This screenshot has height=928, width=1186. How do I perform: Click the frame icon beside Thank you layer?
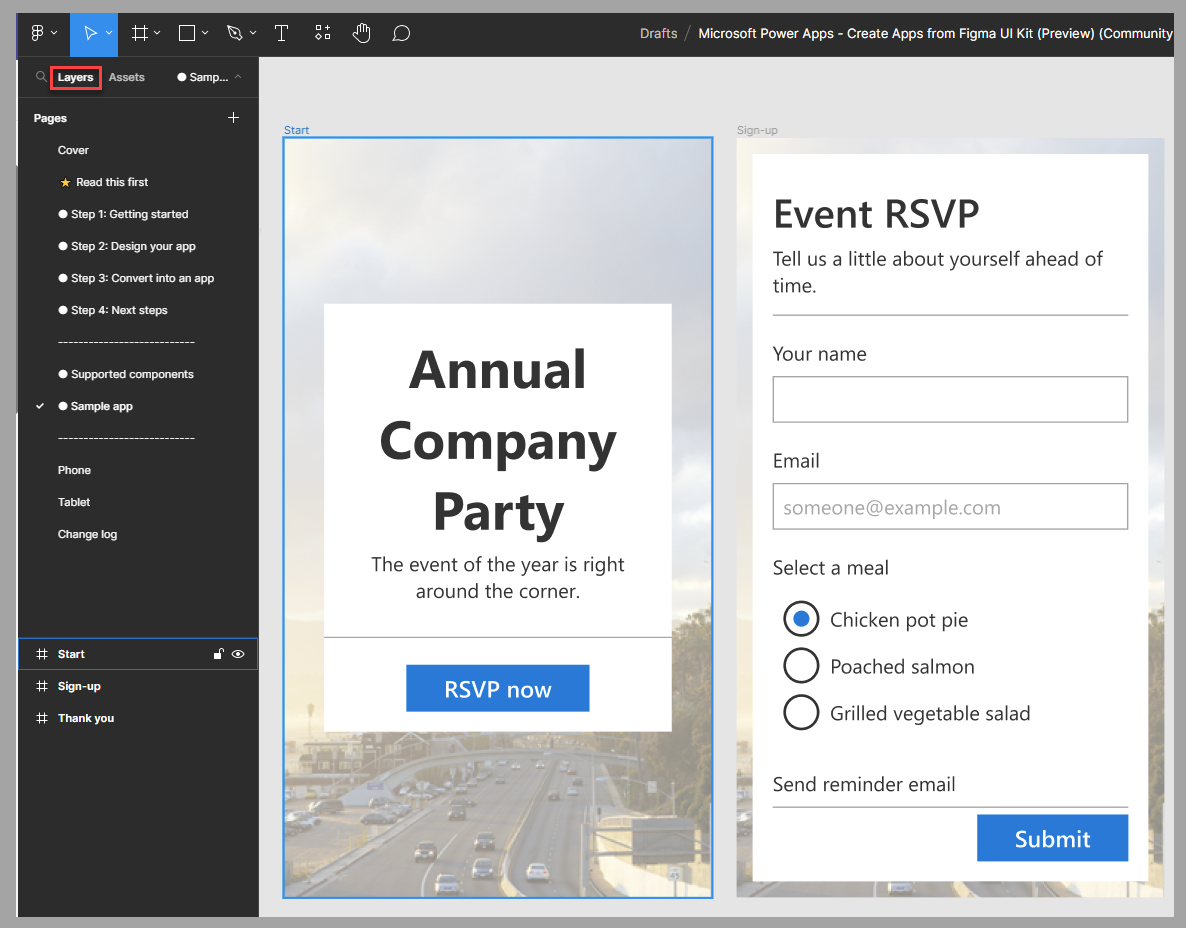coord(42,718)
